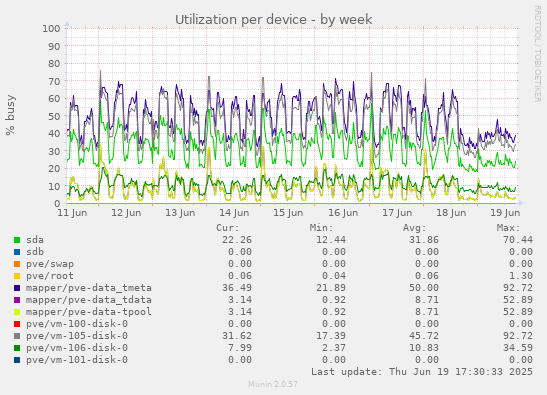Click the '50' y-axis tick label
This screenshot has height=395, width=547.
54,116
